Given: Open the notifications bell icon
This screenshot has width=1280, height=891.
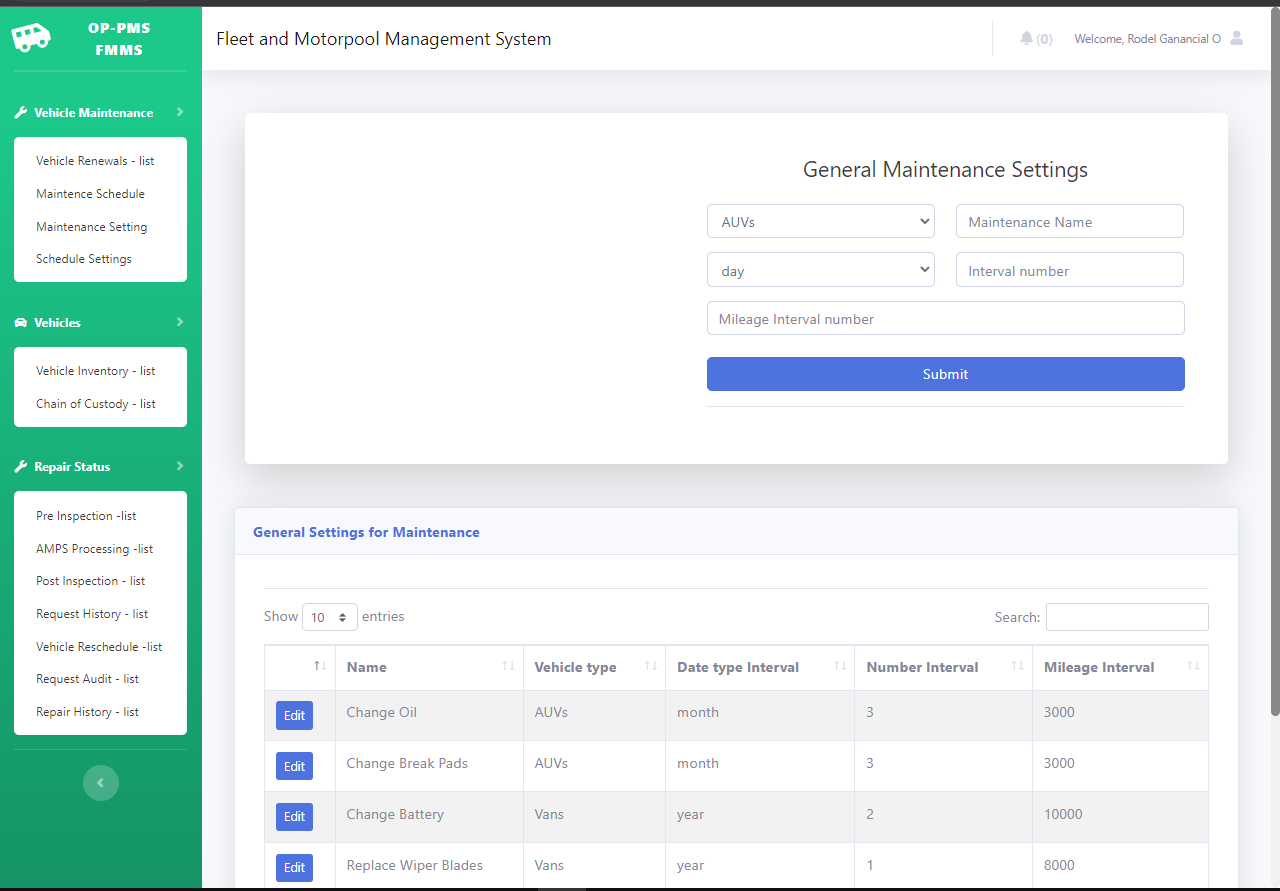Looking at the screenshot, I should coord(1026,38).
